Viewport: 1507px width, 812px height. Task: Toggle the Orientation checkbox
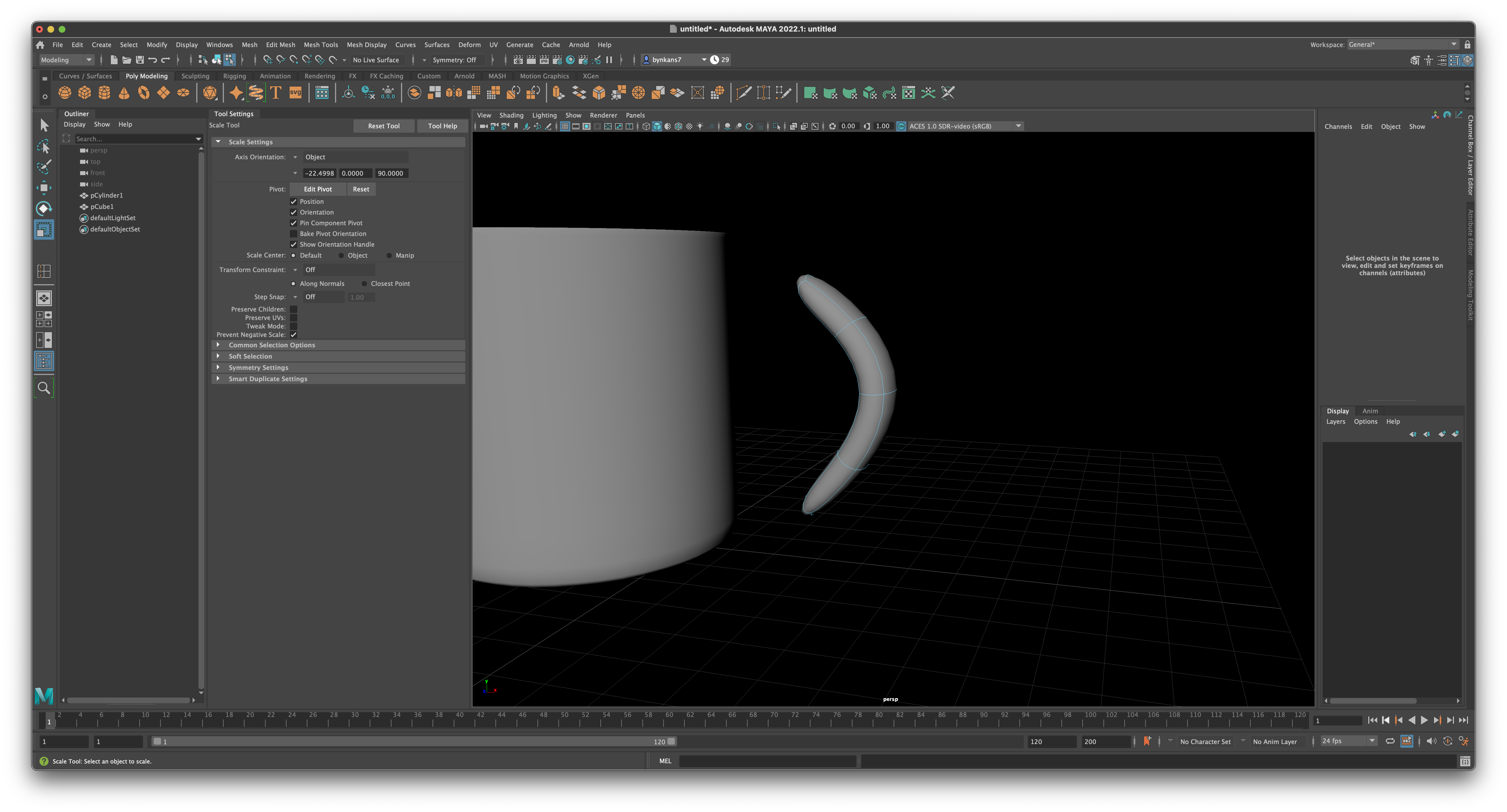pos(294,212)
